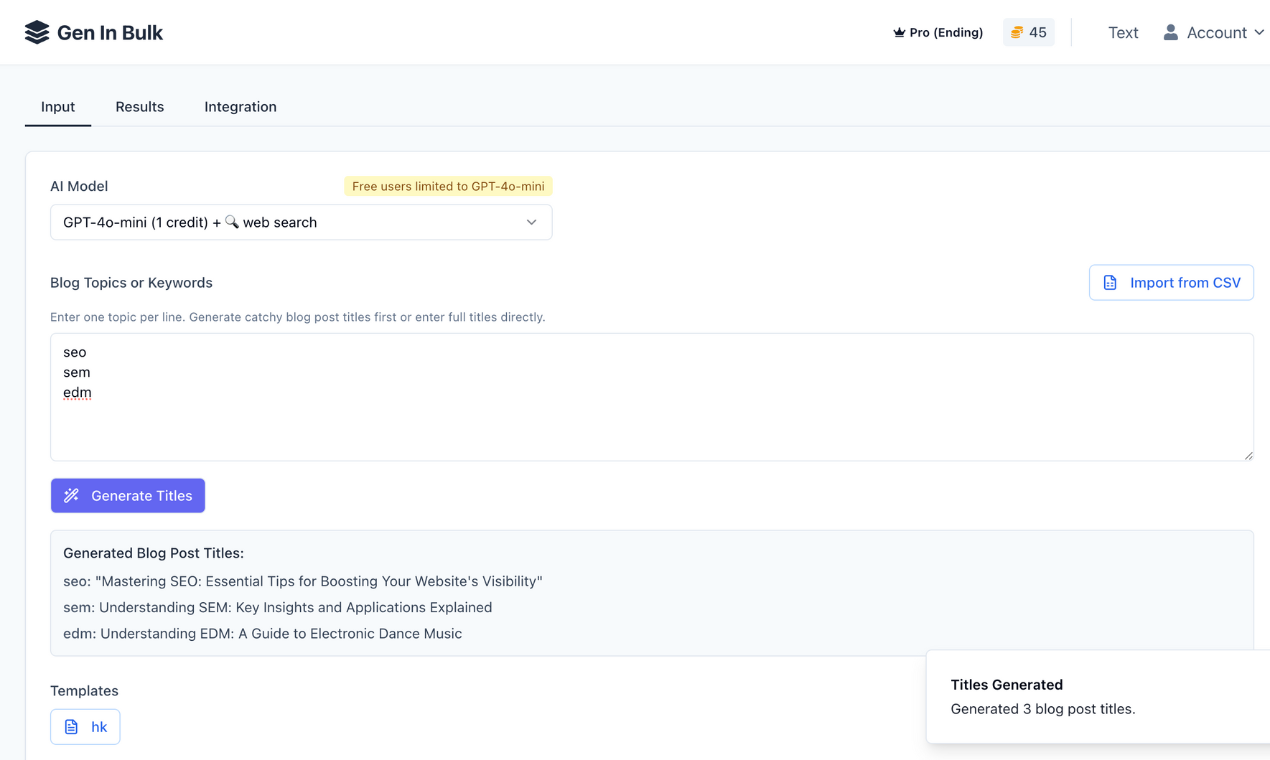
Task: Click the Account user silhouette icon
Action: click(1170, 33)
